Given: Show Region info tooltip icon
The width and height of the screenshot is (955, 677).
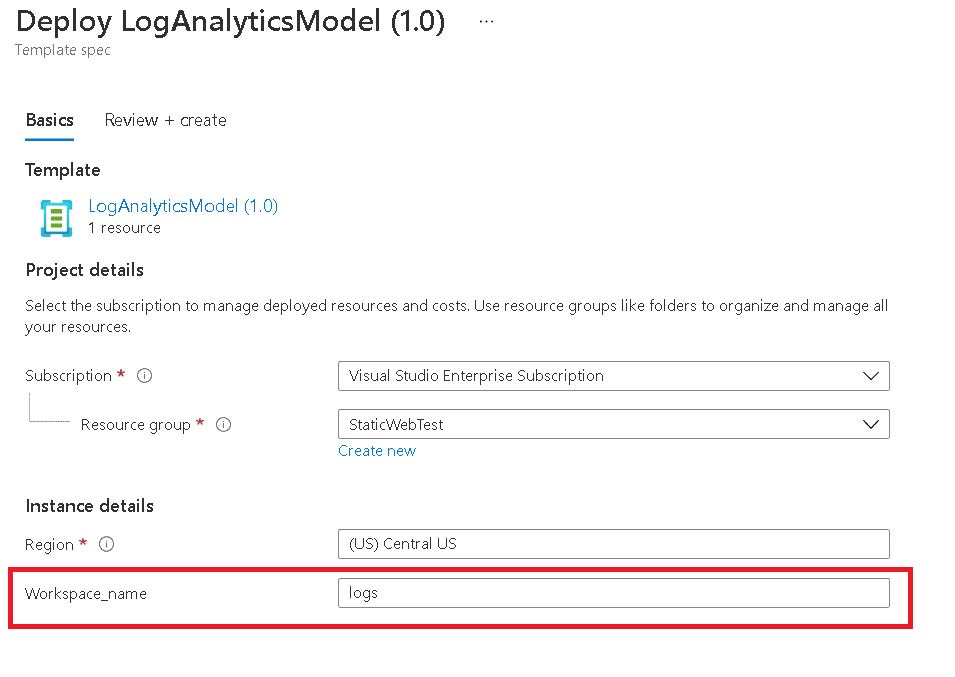Looking at the screenshot, I should point(107,544).
